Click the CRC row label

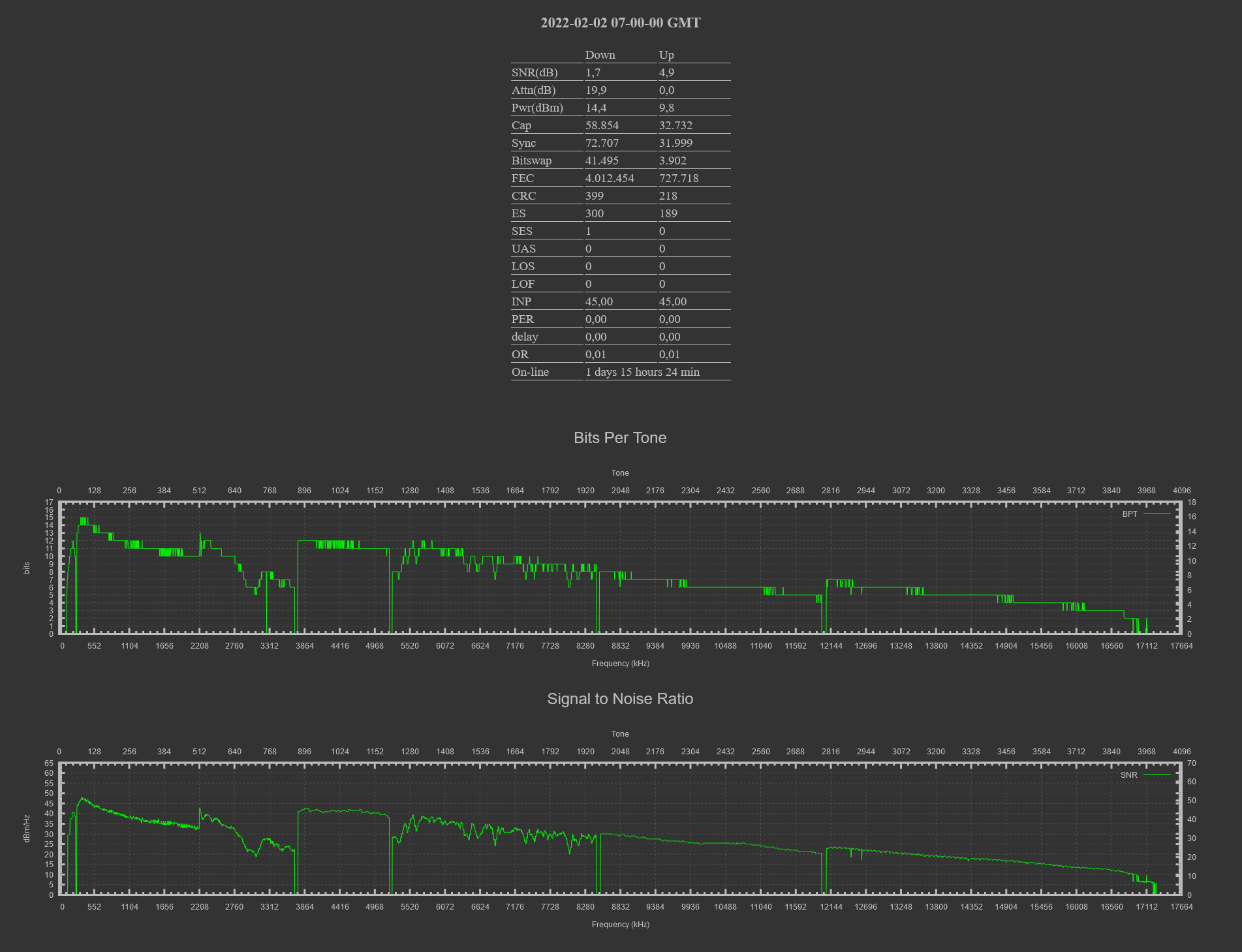click(523, 196)
